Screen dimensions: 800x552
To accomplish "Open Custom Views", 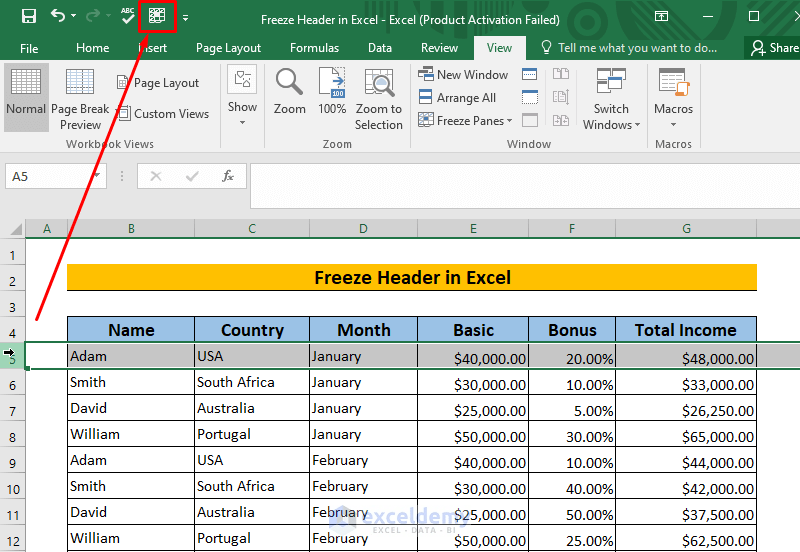I will pos(163,113).
